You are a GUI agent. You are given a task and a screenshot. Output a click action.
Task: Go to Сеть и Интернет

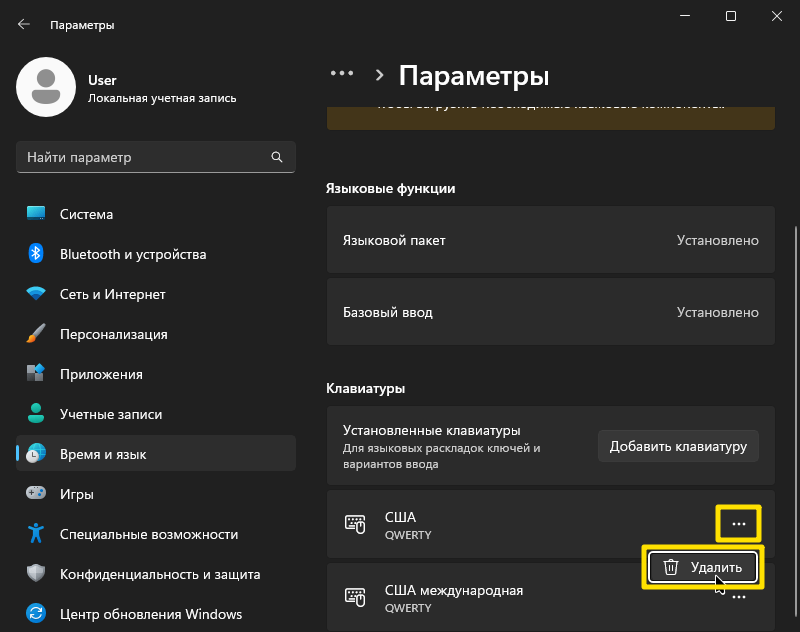click(x=112, y=294)
